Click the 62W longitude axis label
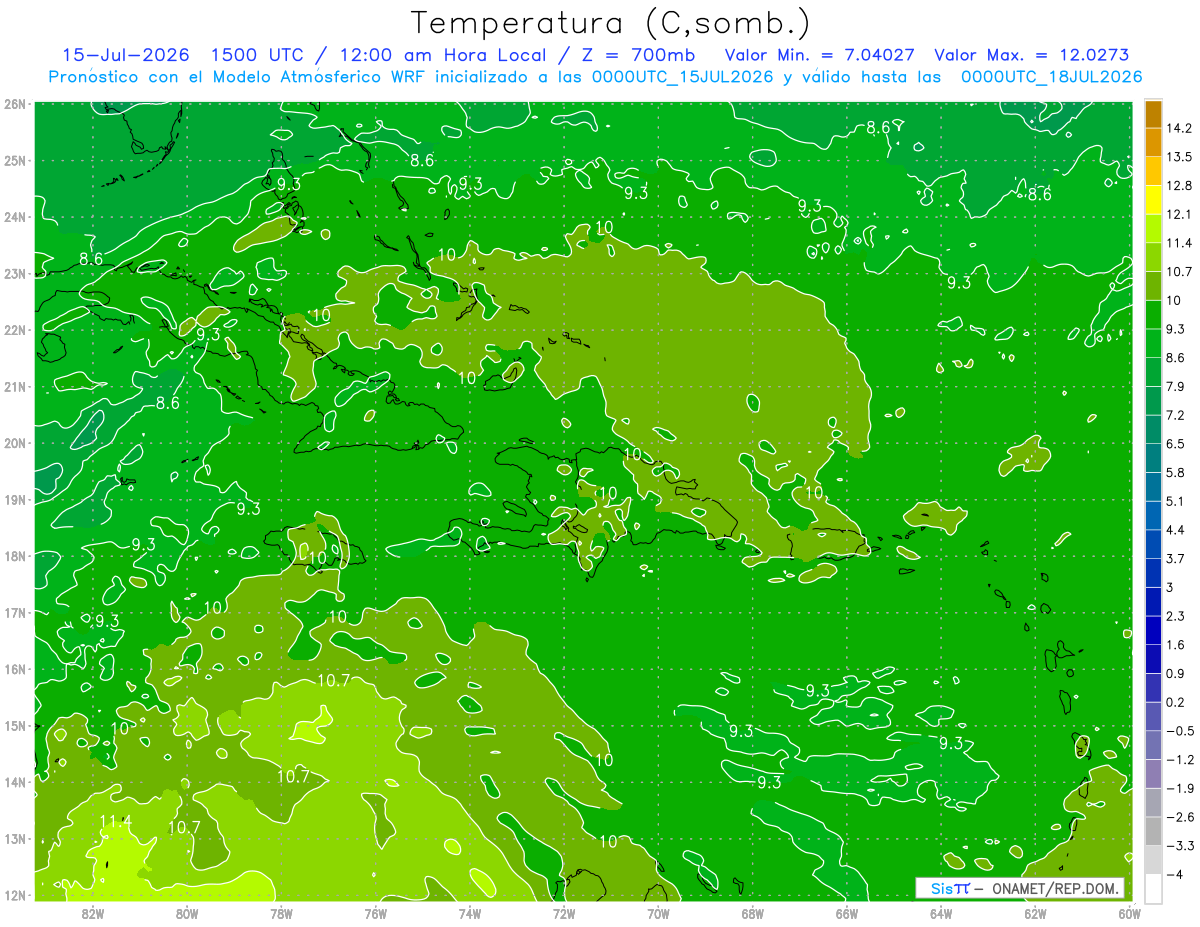The image size is (1200, 927). click(1035, 912)
